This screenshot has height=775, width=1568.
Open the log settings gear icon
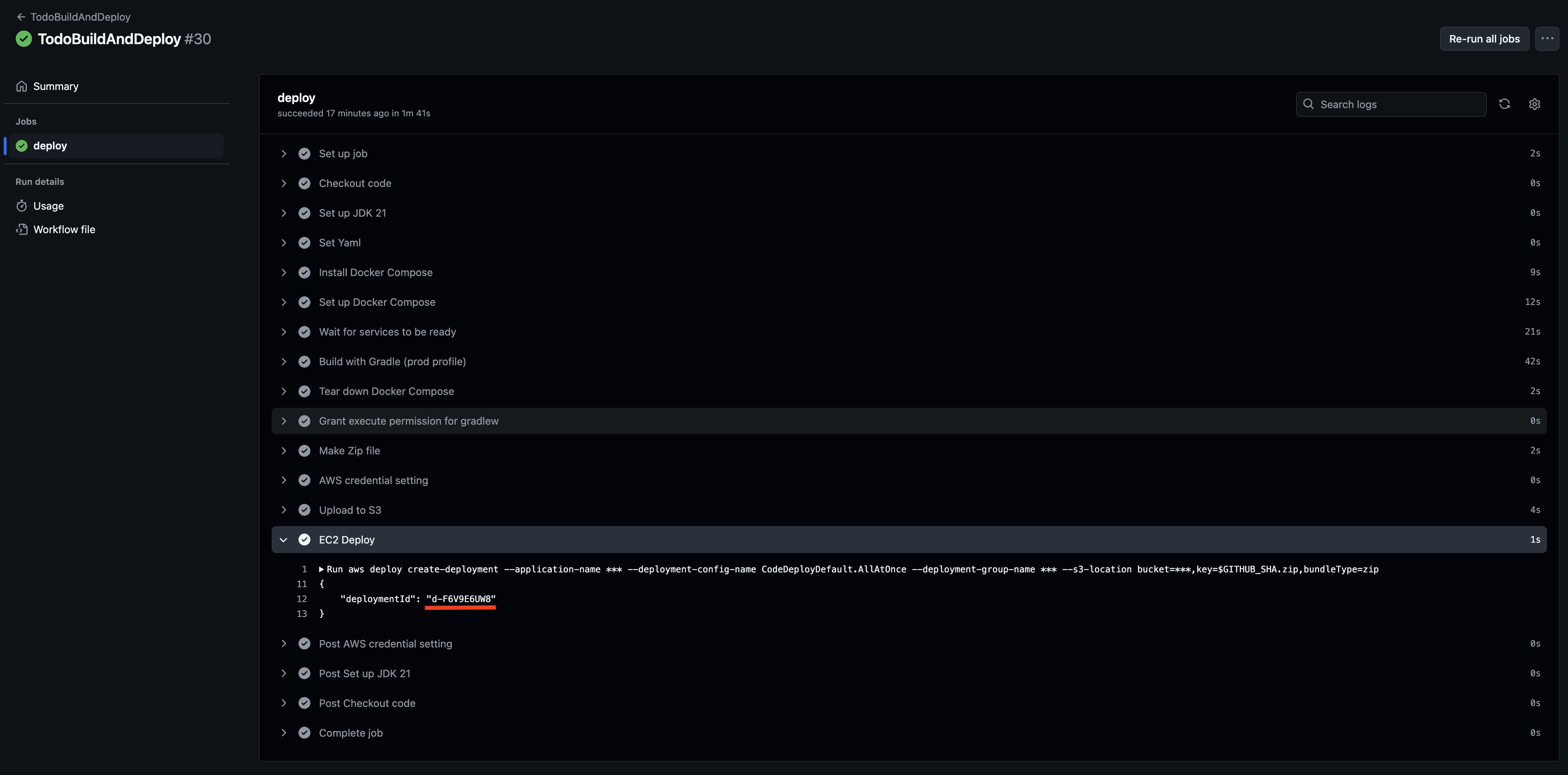(x=1534, y=104)
